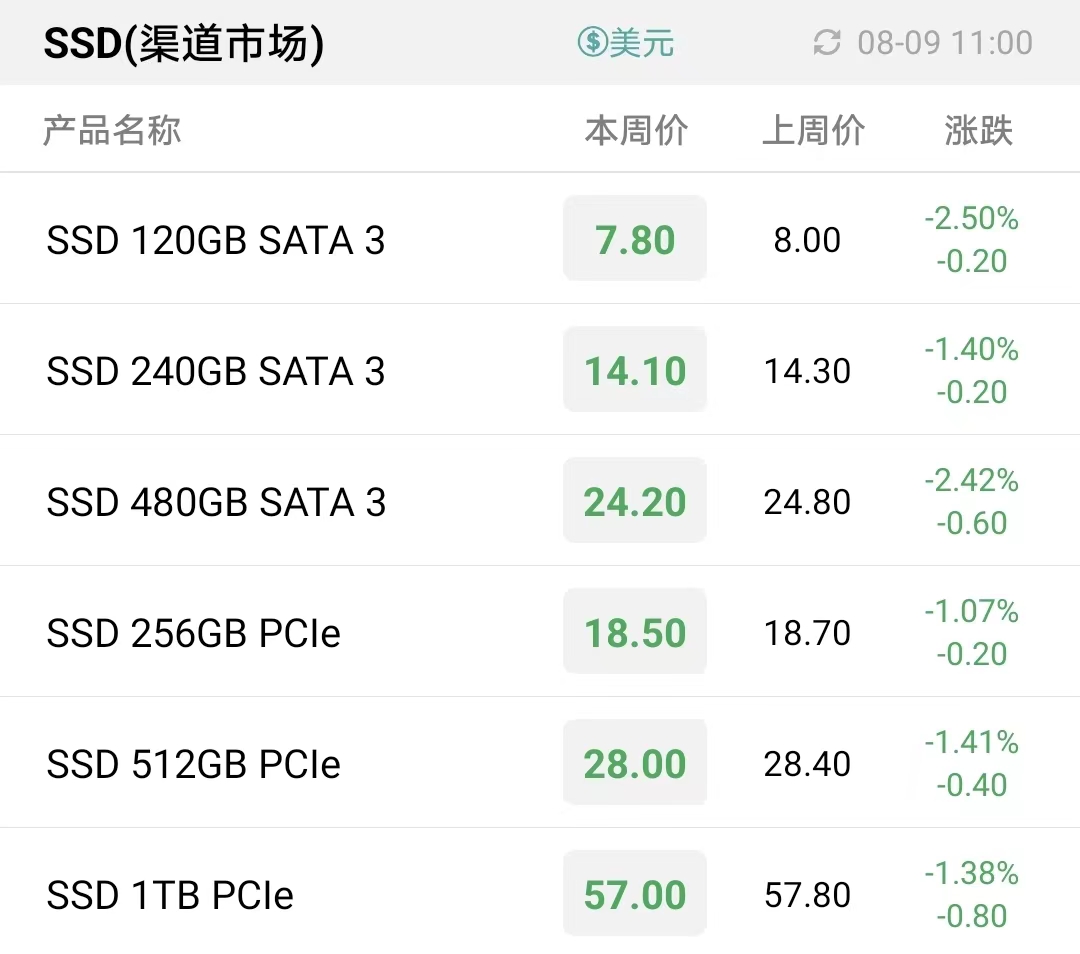This screenshot has width=1080, height=954.
Task: Tap the dollar sign currency icon
Action: pos(592,43)
